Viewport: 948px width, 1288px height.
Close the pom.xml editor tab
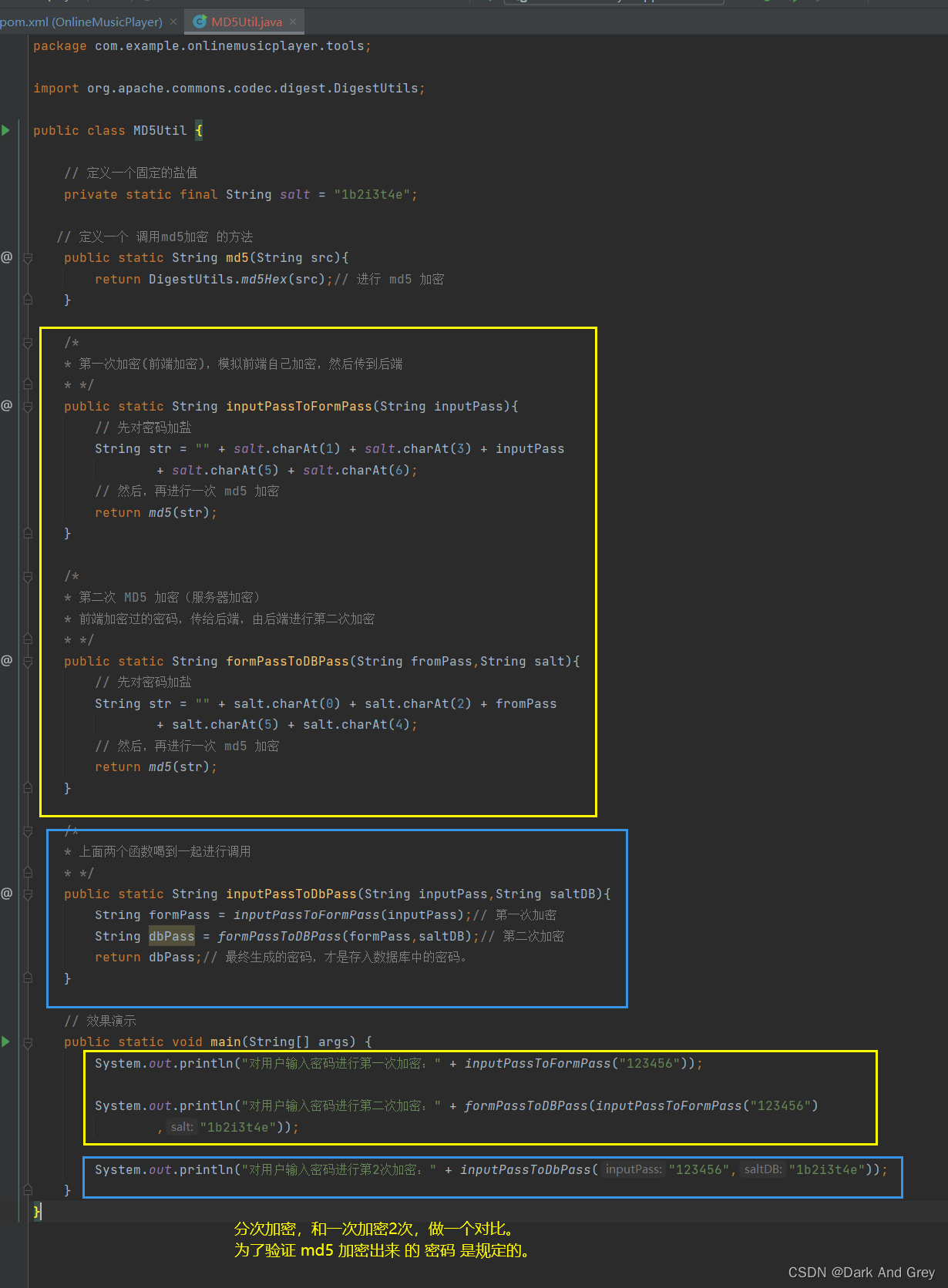[173, 22]
